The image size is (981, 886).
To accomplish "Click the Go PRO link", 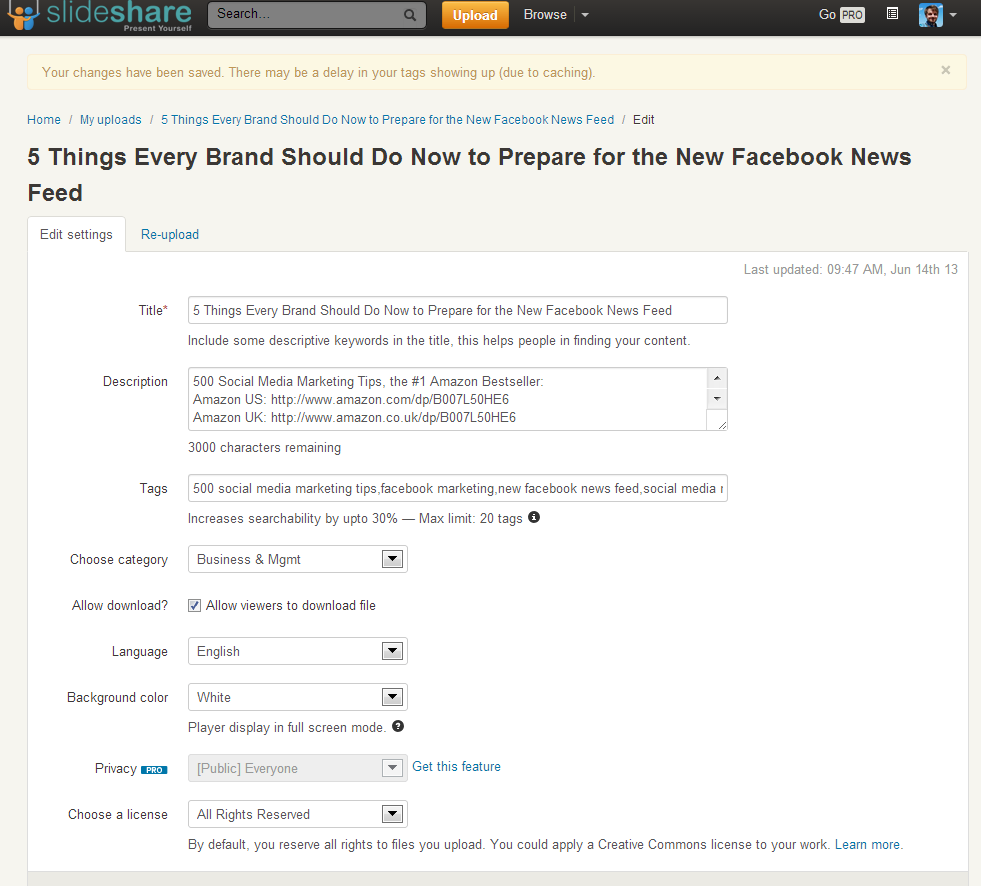I will pyautogui.click(x=841, y=14).
